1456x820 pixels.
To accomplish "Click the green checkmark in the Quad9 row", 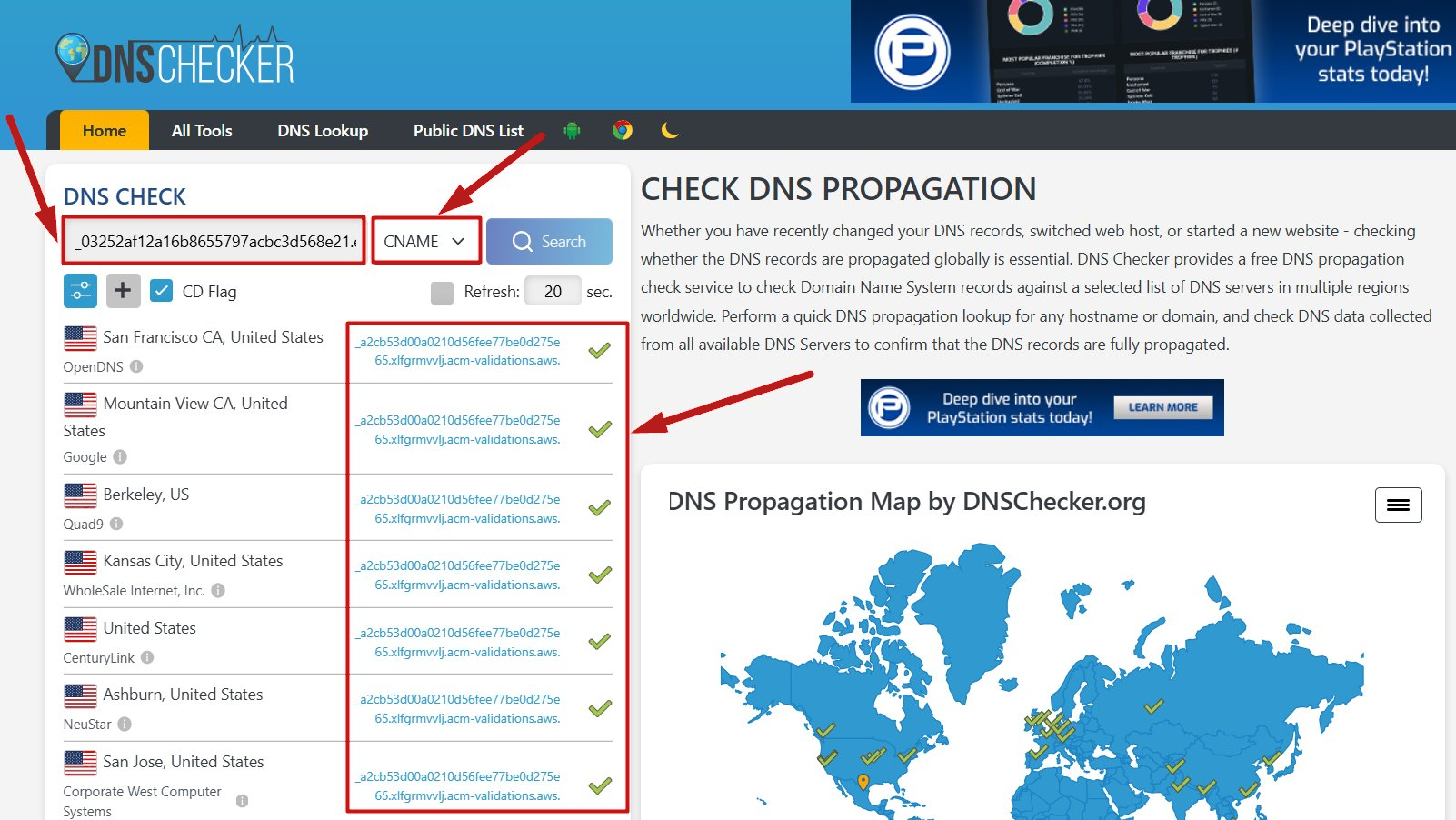I will click(600, 507).
